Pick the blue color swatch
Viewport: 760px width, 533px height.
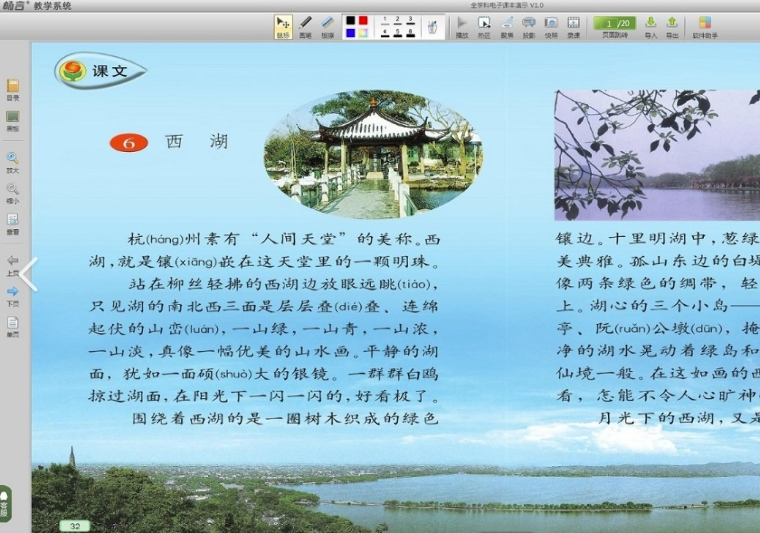point(350,33)
